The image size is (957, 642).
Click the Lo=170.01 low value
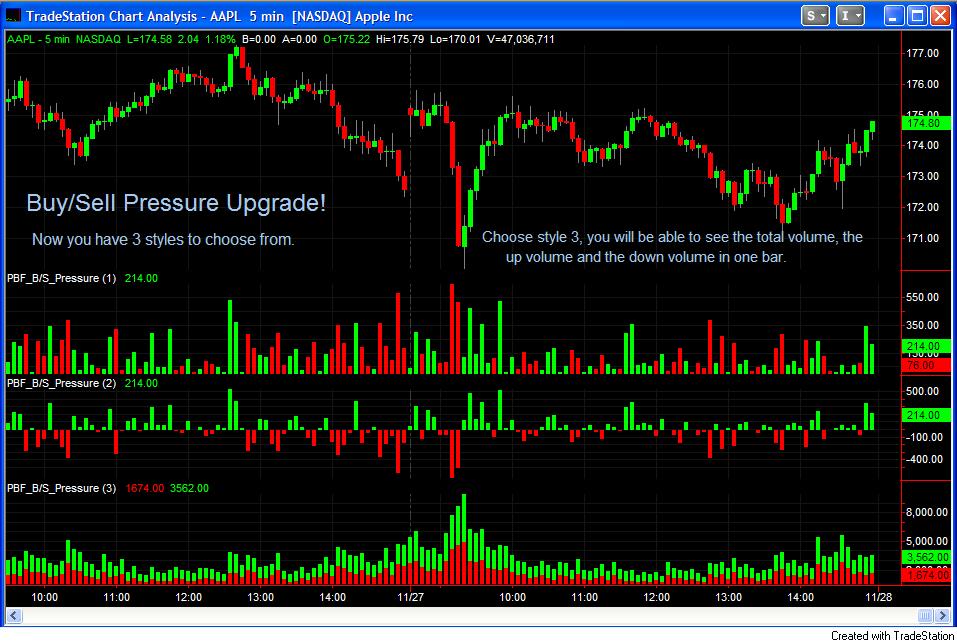pos(455,39)
